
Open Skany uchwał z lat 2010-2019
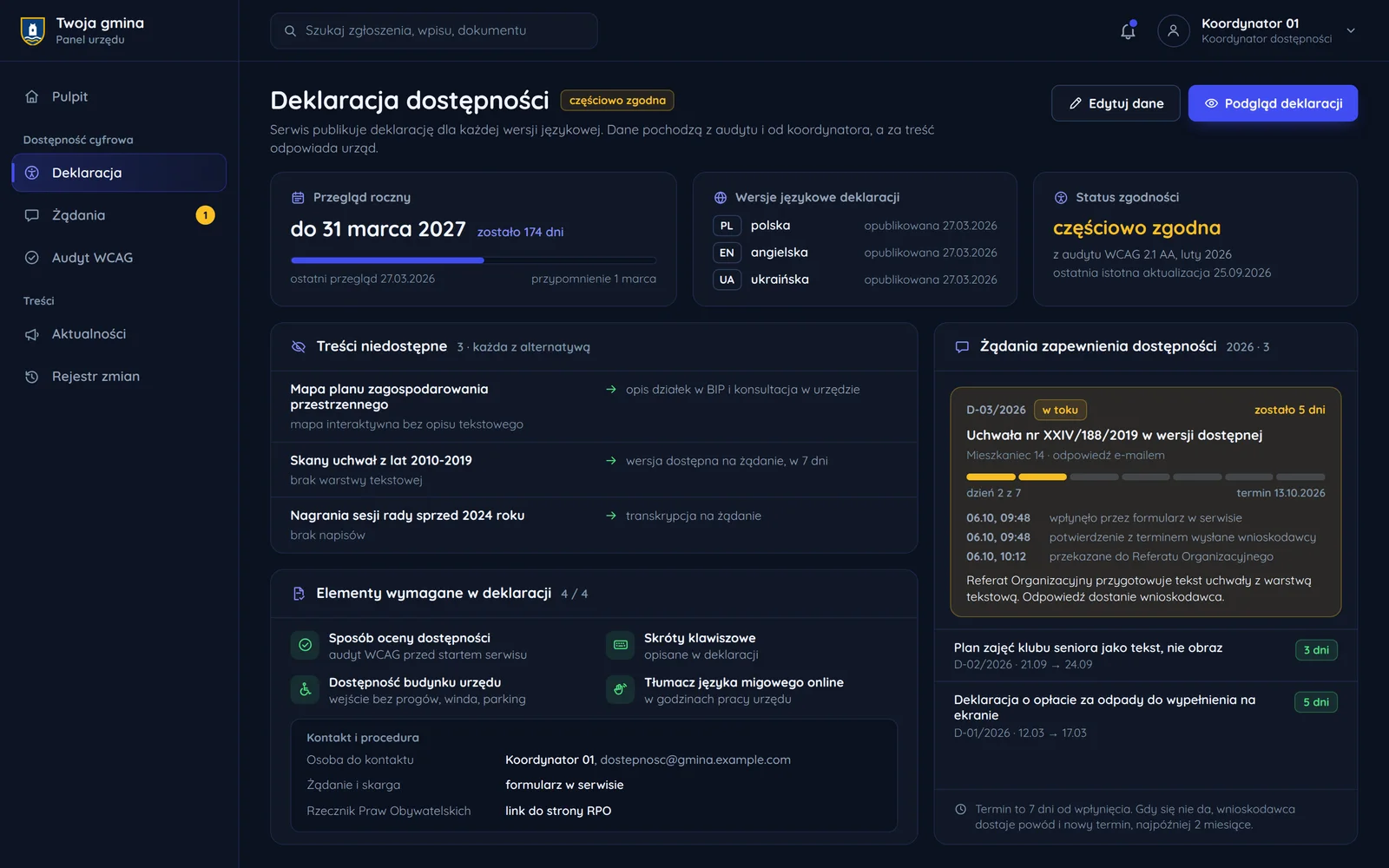point(594,470)
